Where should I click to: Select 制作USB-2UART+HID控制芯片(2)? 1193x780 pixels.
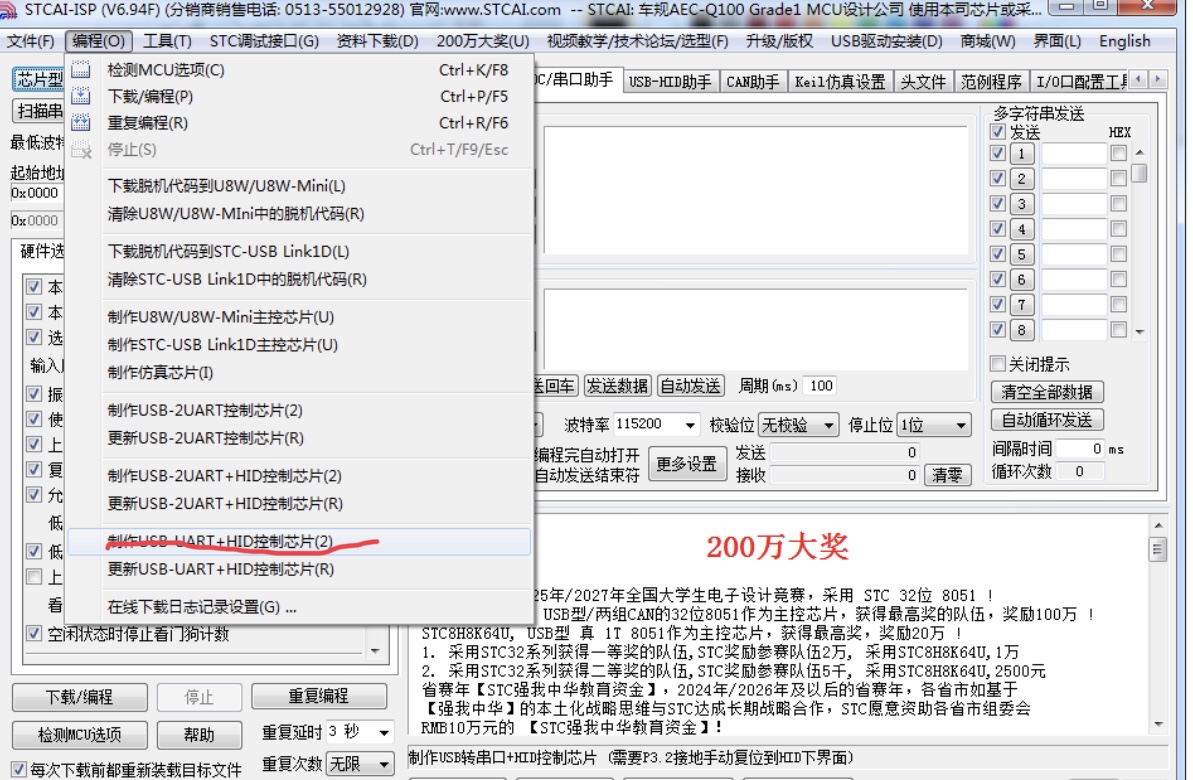pyautogui.click(x=300, y=476)
